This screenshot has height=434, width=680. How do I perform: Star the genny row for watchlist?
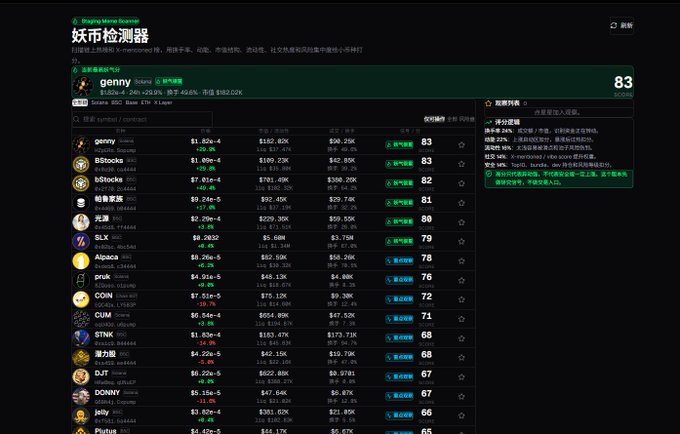click(461, 145)
